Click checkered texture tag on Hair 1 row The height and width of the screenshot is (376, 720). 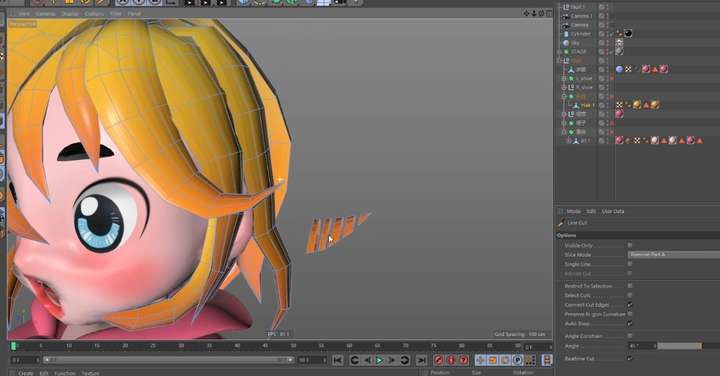[x=619, y=105]
